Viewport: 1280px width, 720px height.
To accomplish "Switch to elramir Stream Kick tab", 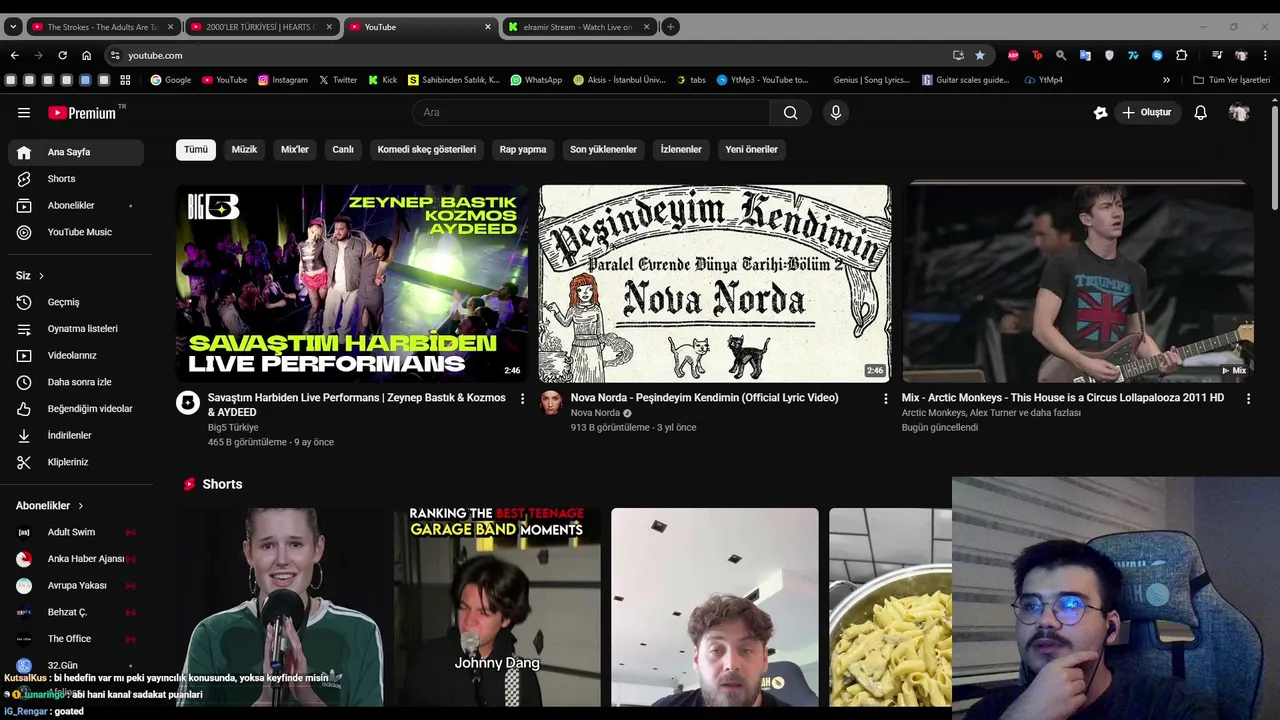I will click(579, 27).
